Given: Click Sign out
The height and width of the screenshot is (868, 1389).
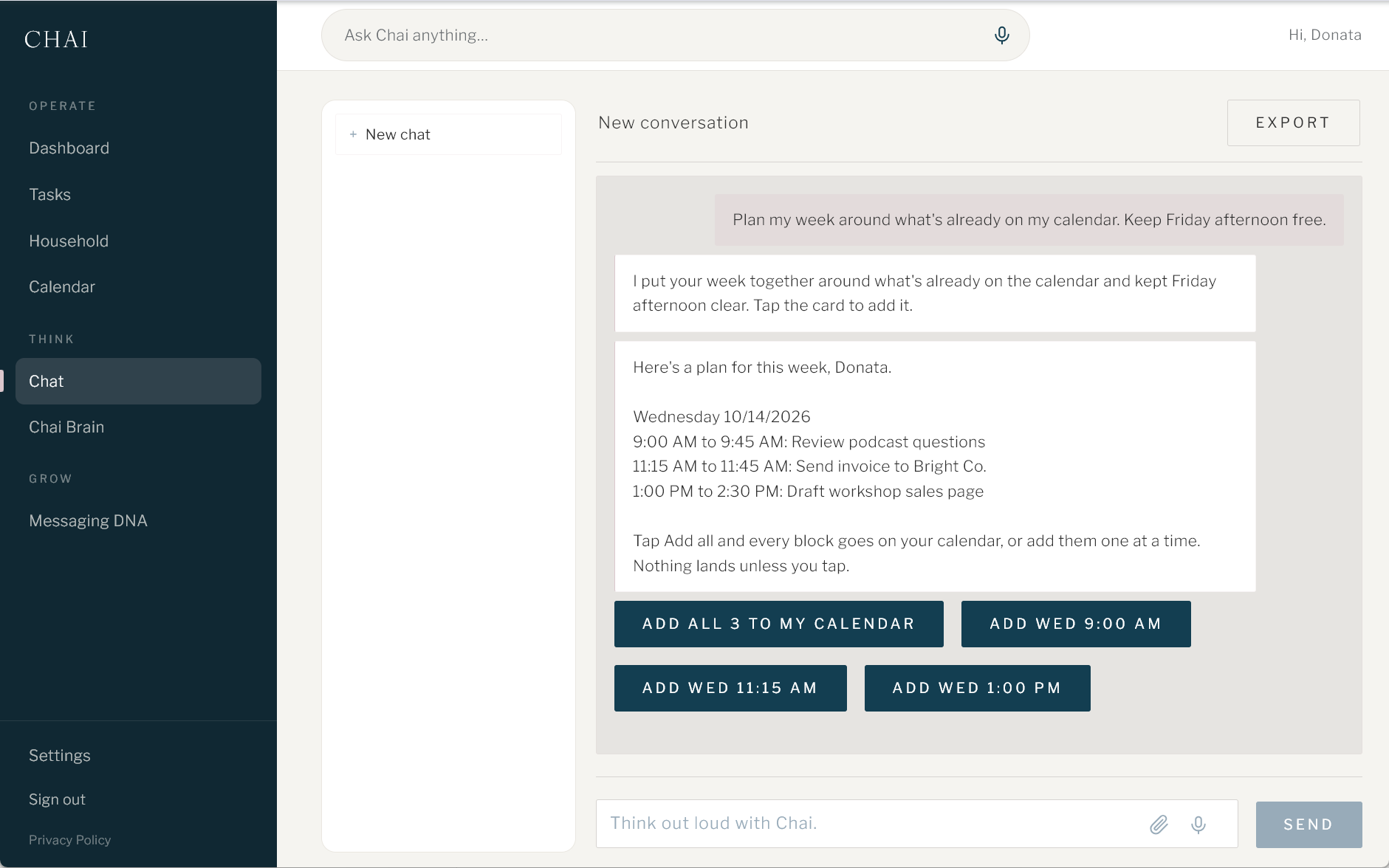Looking at the screenshot, I should pyautogui.click(x=57, y=800).
